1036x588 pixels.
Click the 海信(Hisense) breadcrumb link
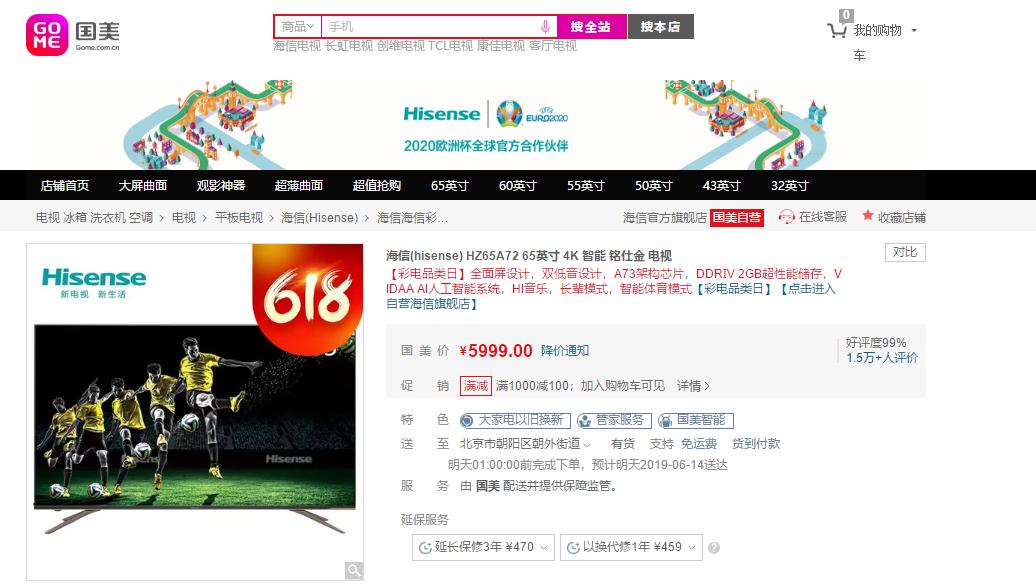click(319, 218)
